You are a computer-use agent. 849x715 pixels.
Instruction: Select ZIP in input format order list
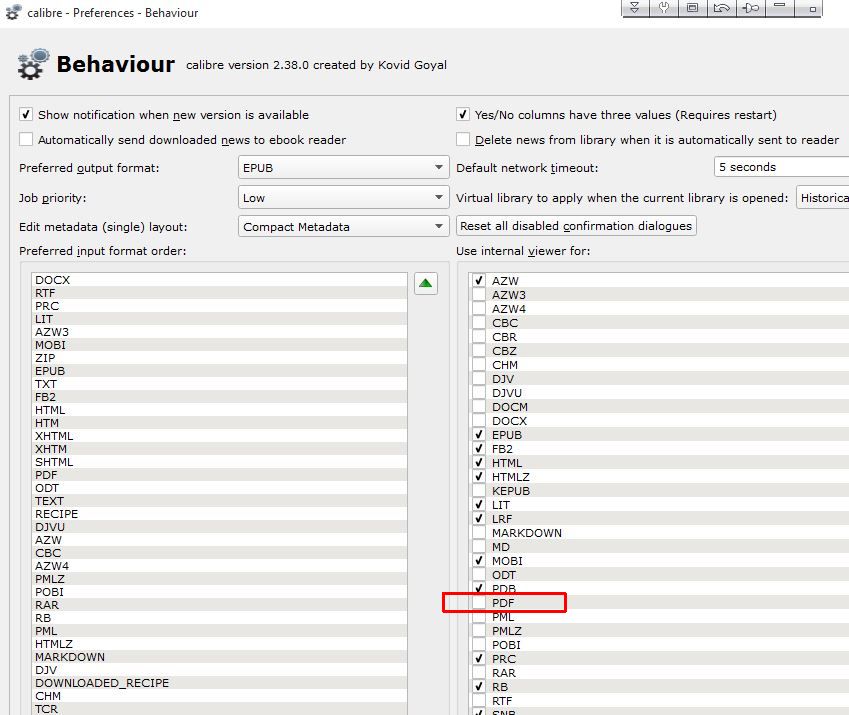pyautogui.click(x=219, y=358)
